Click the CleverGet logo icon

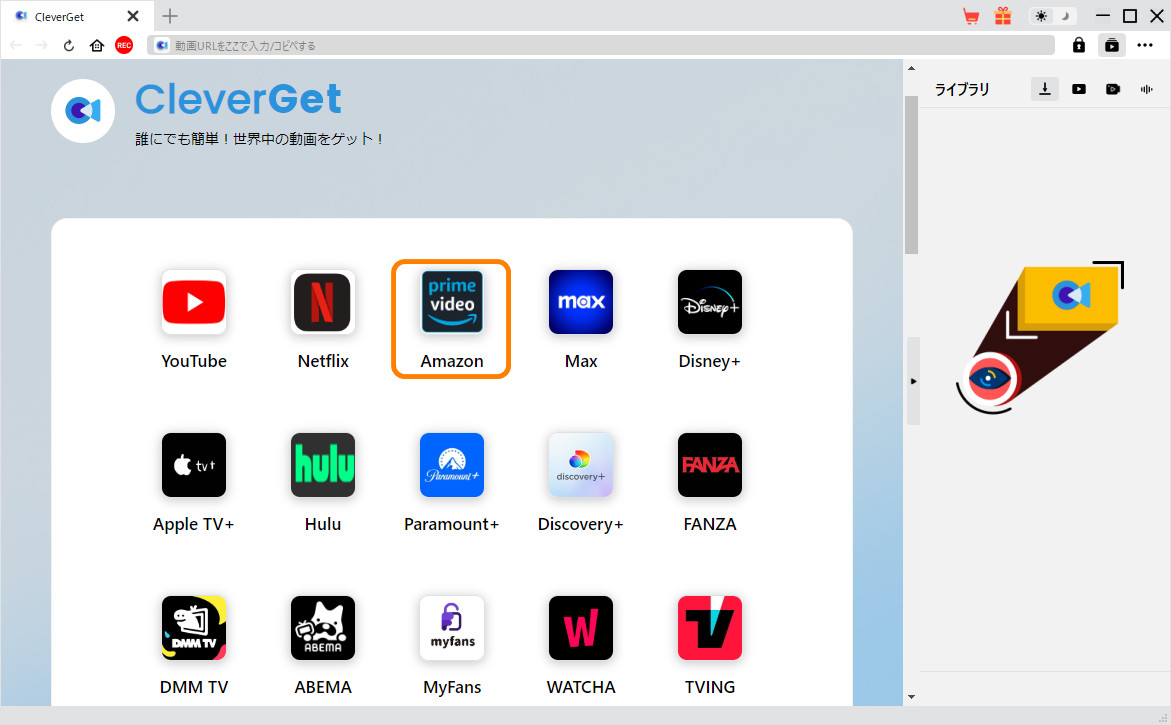coord(83,111)
